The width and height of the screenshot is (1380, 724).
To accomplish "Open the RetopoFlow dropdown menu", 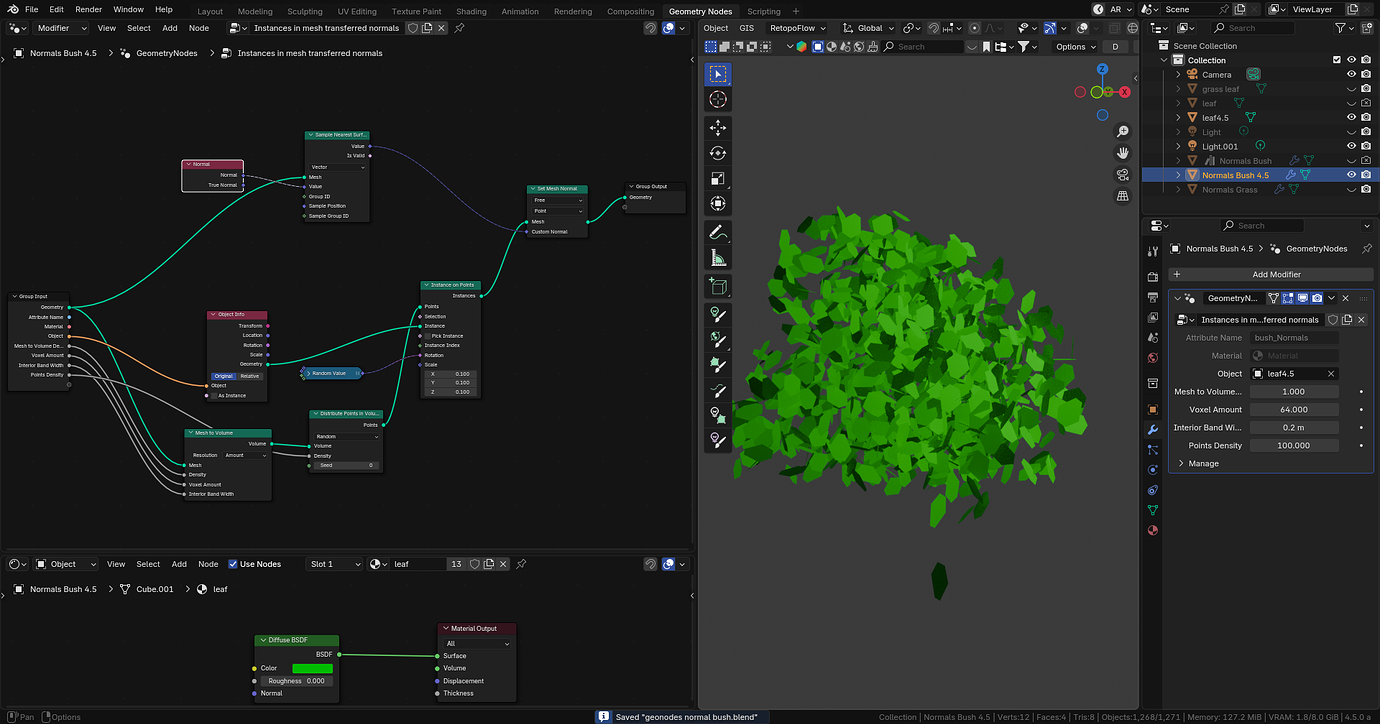I will (797, 28).
